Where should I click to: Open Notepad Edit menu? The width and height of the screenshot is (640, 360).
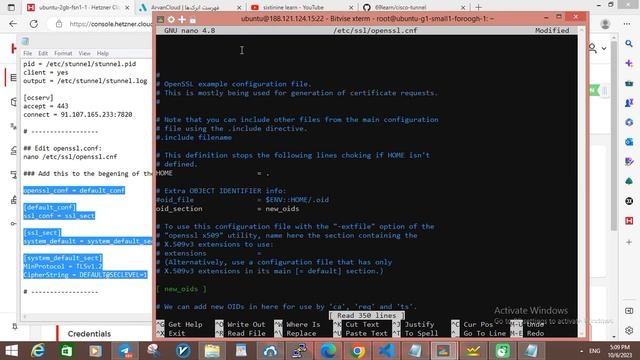coord(43,53)
